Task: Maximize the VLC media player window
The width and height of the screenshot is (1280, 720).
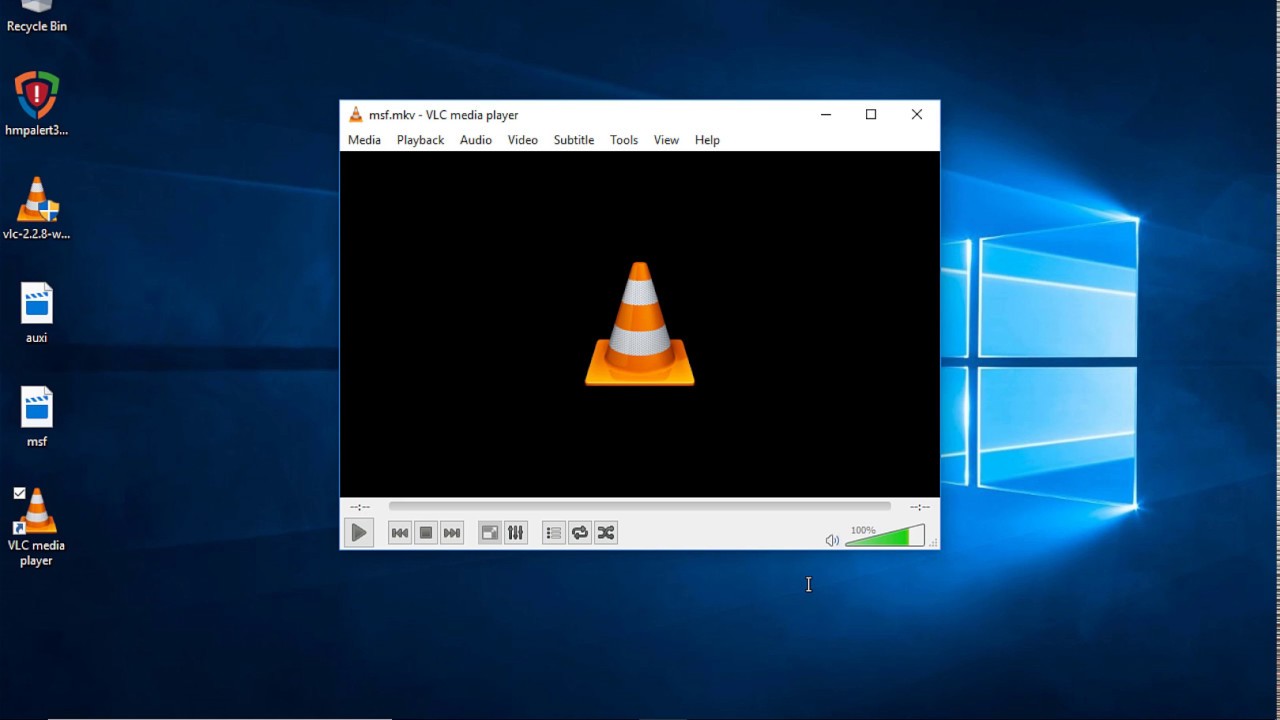Action: coord(871,115)
